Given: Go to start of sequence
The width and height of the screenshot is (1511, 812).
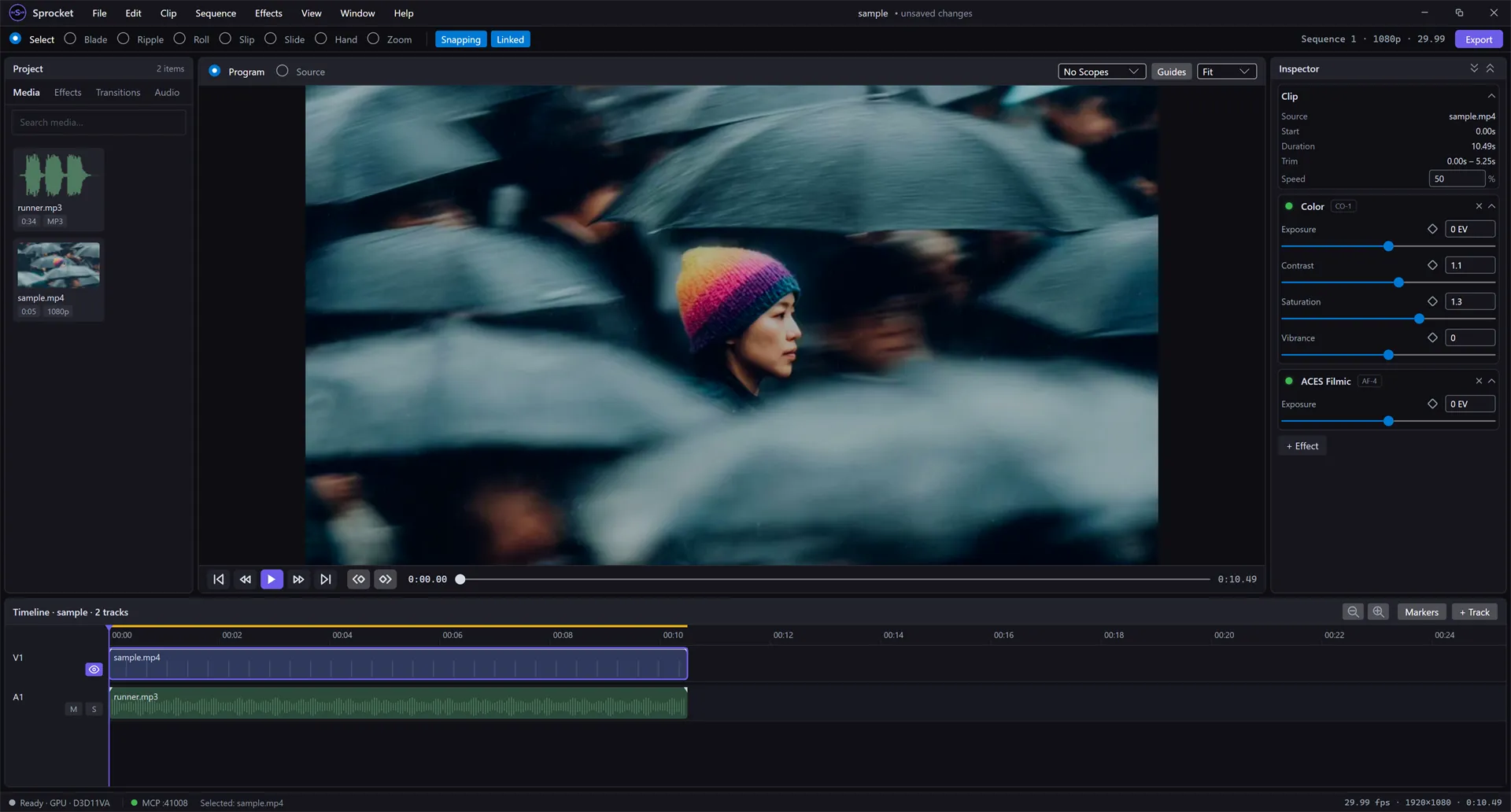Looking at the screenshot, I should (219, 579).
